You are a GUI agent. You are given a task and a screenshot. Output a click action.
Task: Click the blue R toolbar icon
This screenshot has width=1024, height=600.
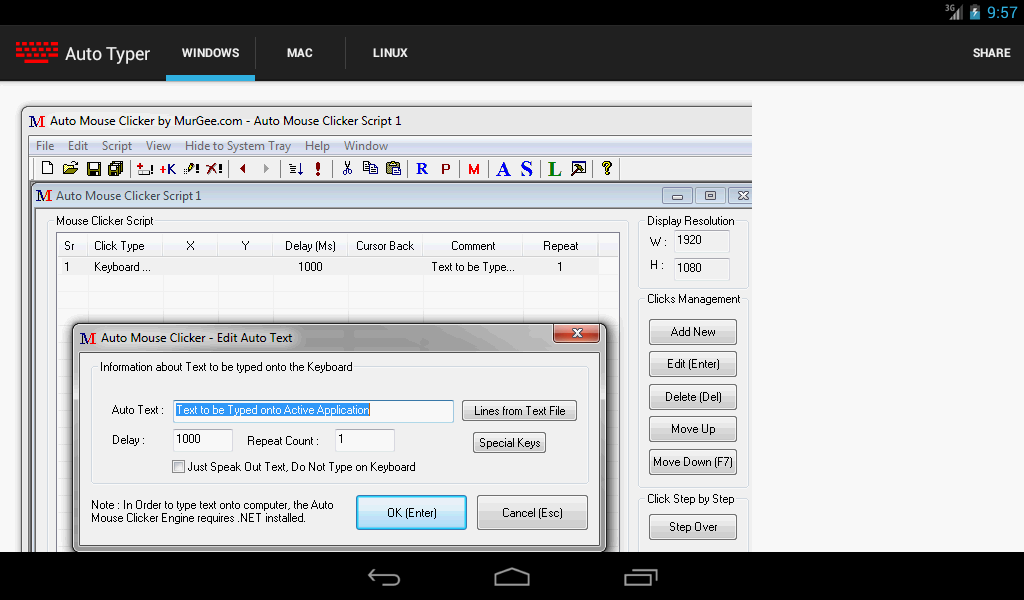point(422,169)
